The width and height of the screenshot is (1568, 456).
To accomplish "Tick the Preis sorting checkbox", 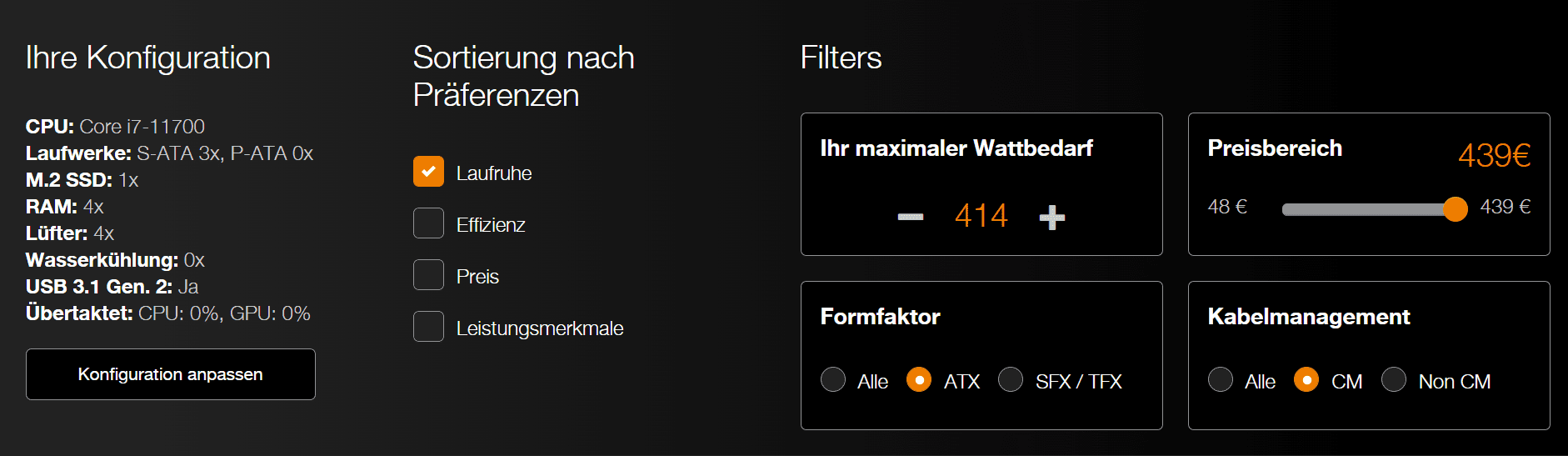I will click(x=428, y=275).
